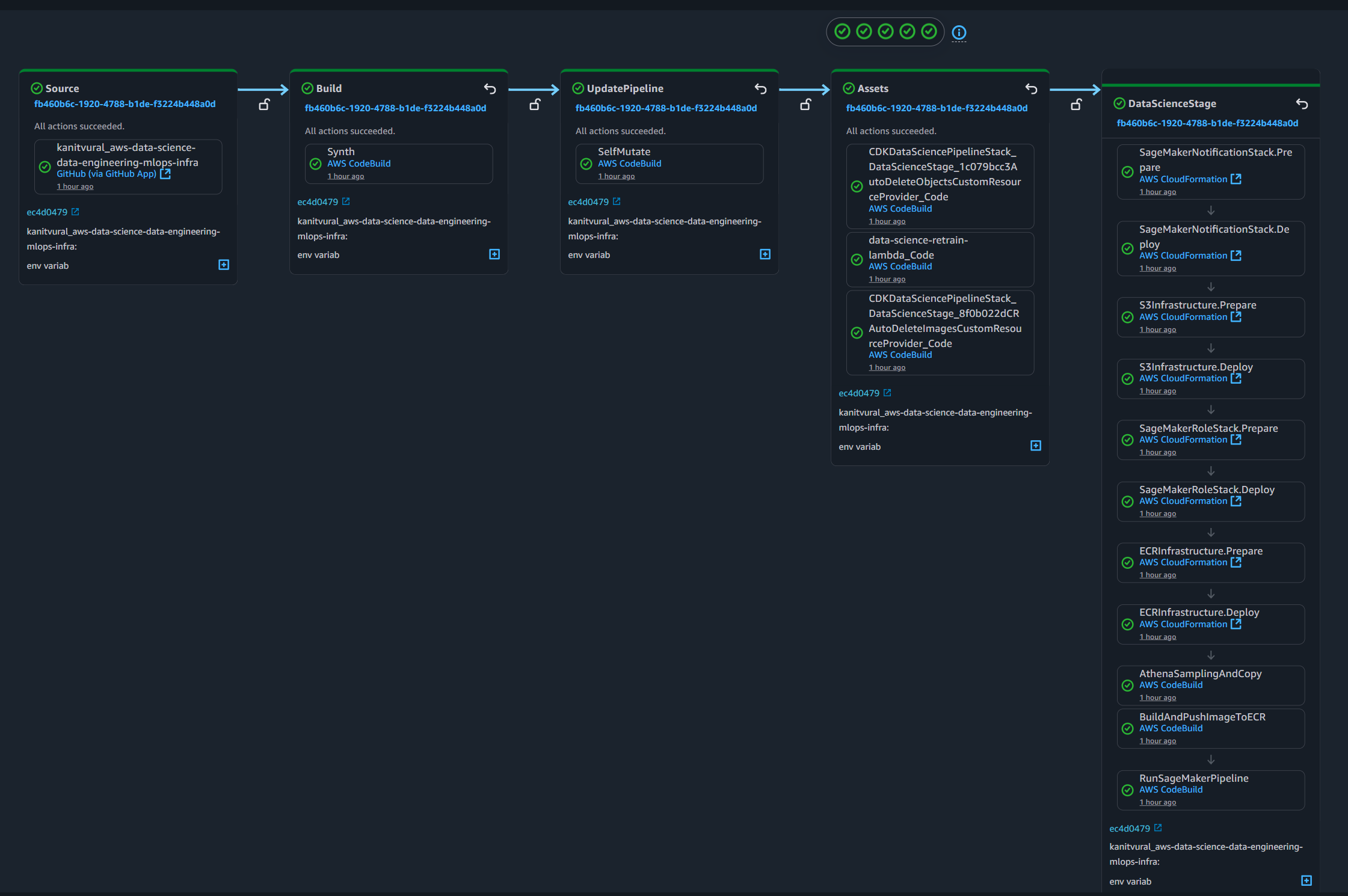This screenshot has height=896, width=1348.
Task: Click 'env variab' text in Source stage
Action: [48, 266]
